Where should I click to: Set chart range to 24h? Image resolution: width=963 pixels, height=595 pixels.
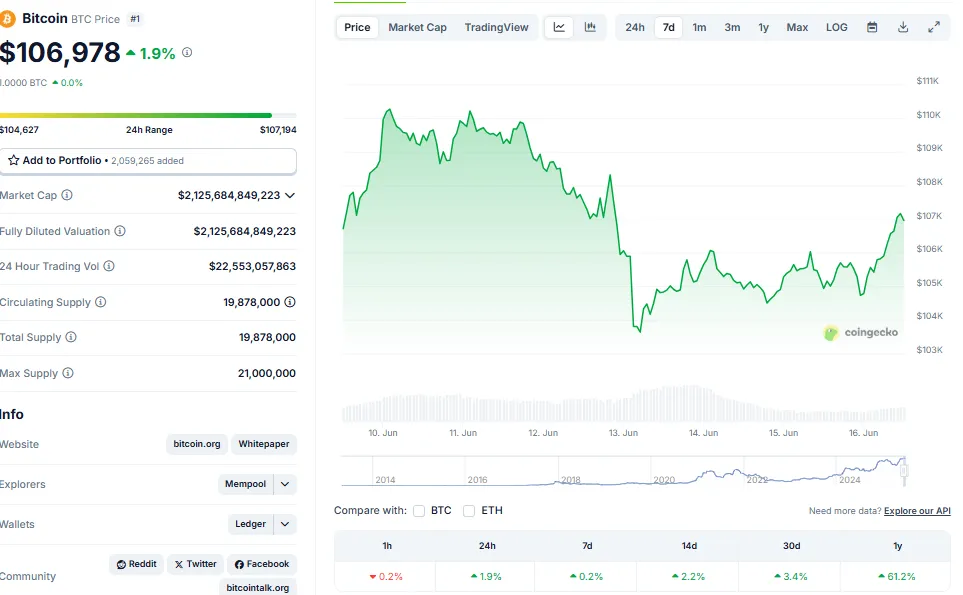[x=635, y=27]
